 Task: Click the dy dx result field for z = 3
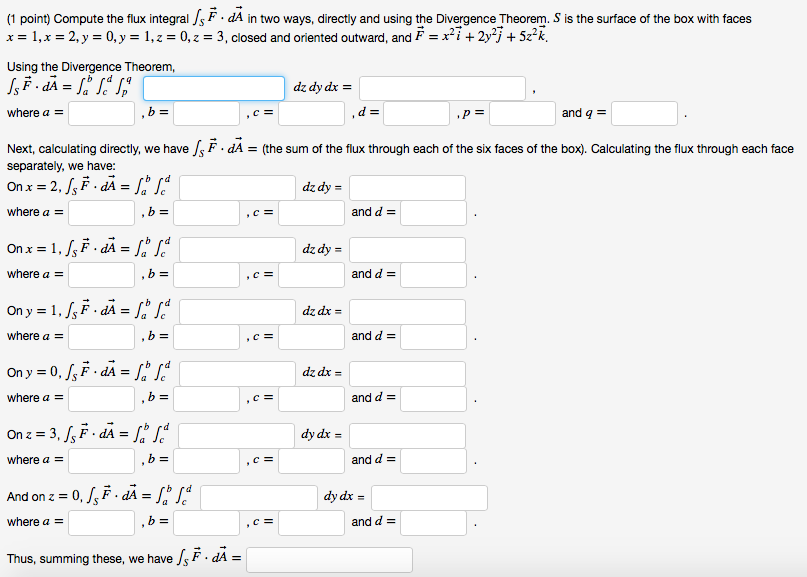(x=413, y=435)
